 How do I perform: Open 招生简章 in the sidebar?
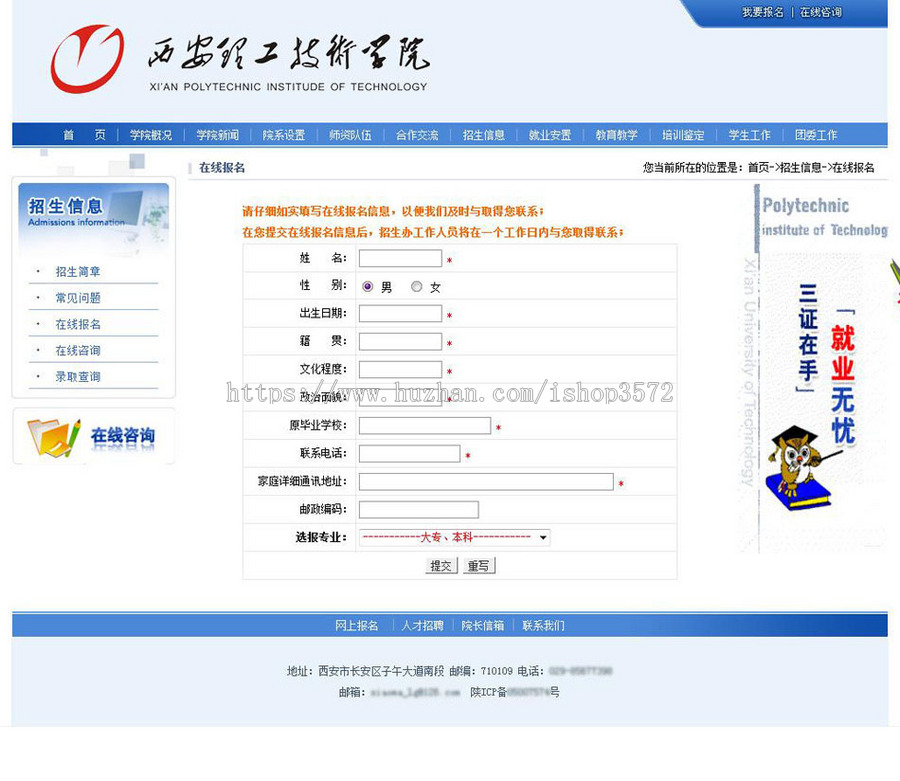click(x=78, y=271)
